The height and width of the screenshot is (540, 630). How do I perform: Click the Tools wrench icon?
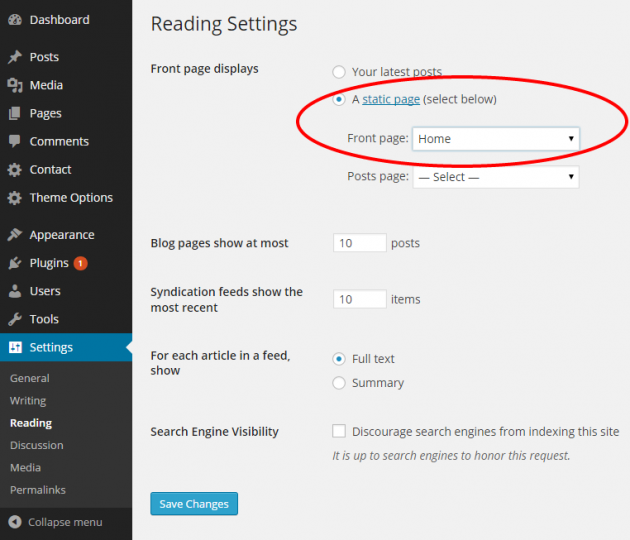(x=15, y=319)
